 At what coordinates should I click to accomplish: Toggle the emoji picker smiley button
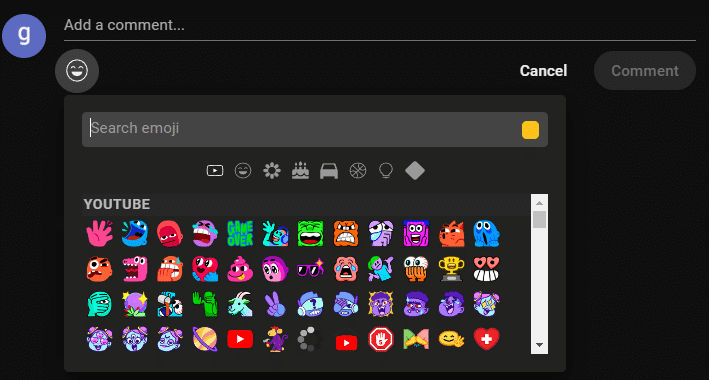point(77,71)
